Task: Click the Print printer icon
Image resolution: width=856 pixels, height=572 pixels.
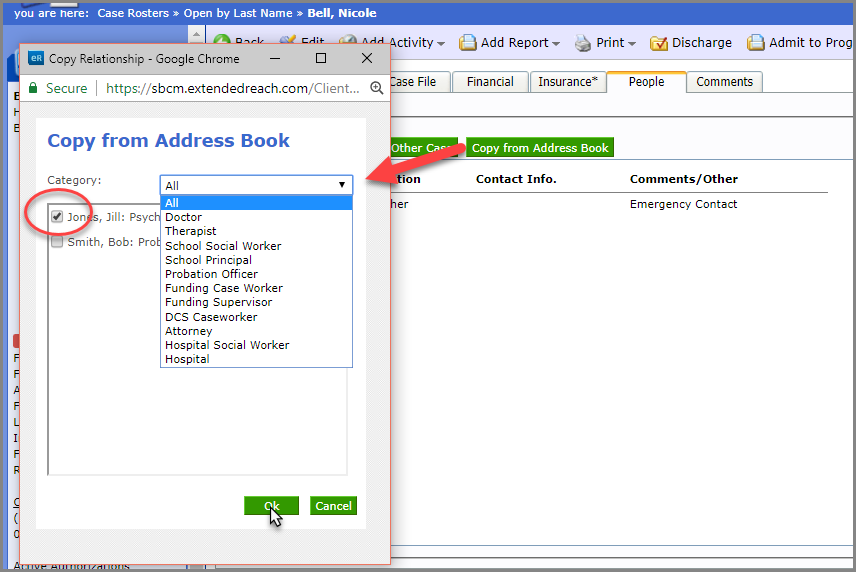Action: click(x=582, y=43)
